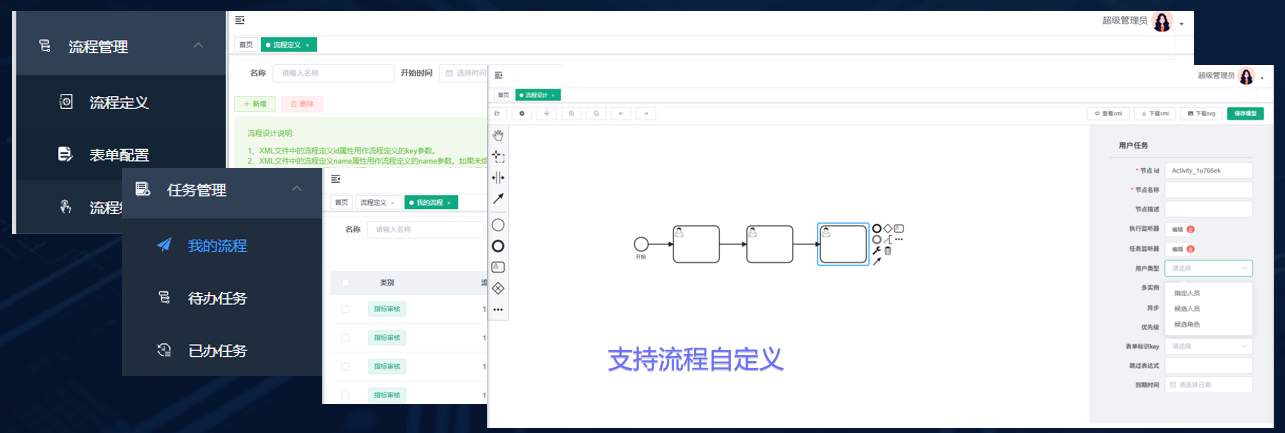Click the wrench icon beside selected task
Viewport: 1285px width, 433px height.
877,250
